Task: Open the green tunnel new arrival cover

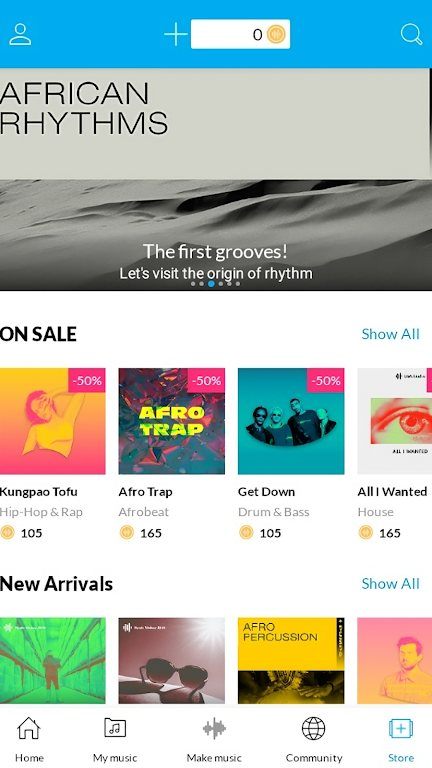Action: (52, 660)
